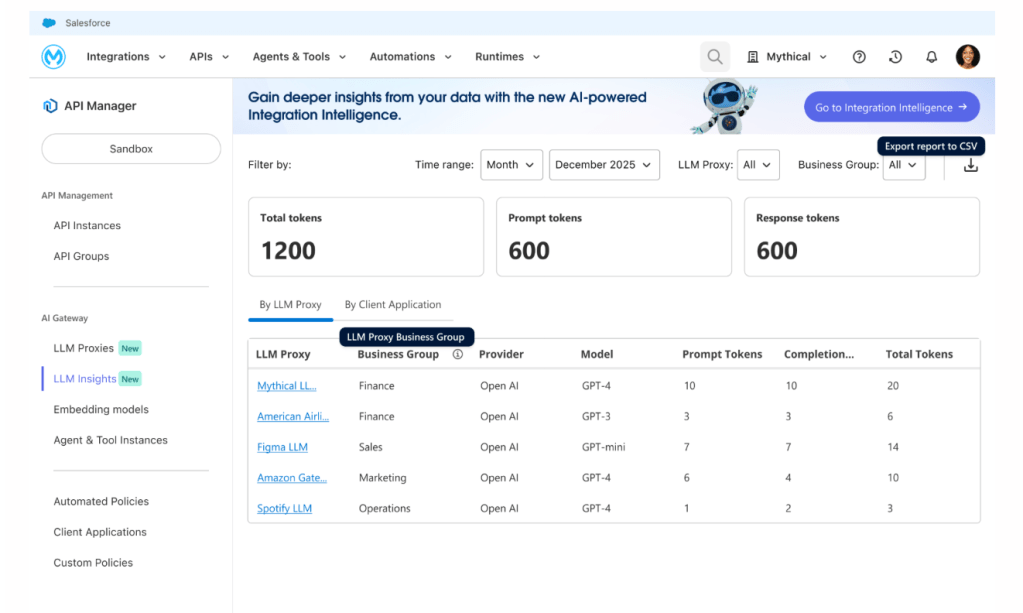Expand the Runtimes menu
This screenshot has height=613, width=1023.
(x=508, y=57)
